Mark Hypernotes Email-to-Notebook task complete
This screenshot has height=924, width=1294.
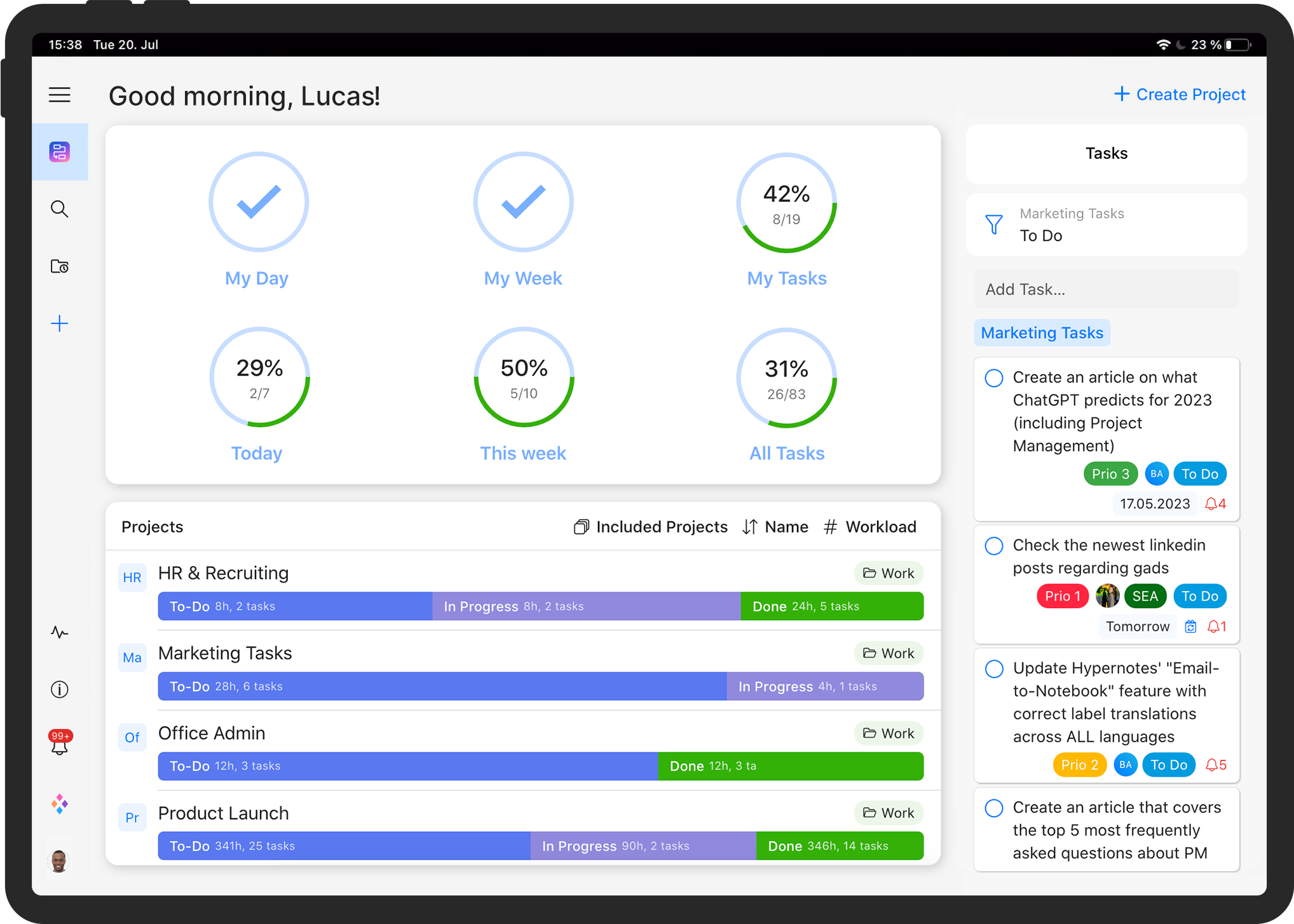pyautogui.click(x=994, y=669)
